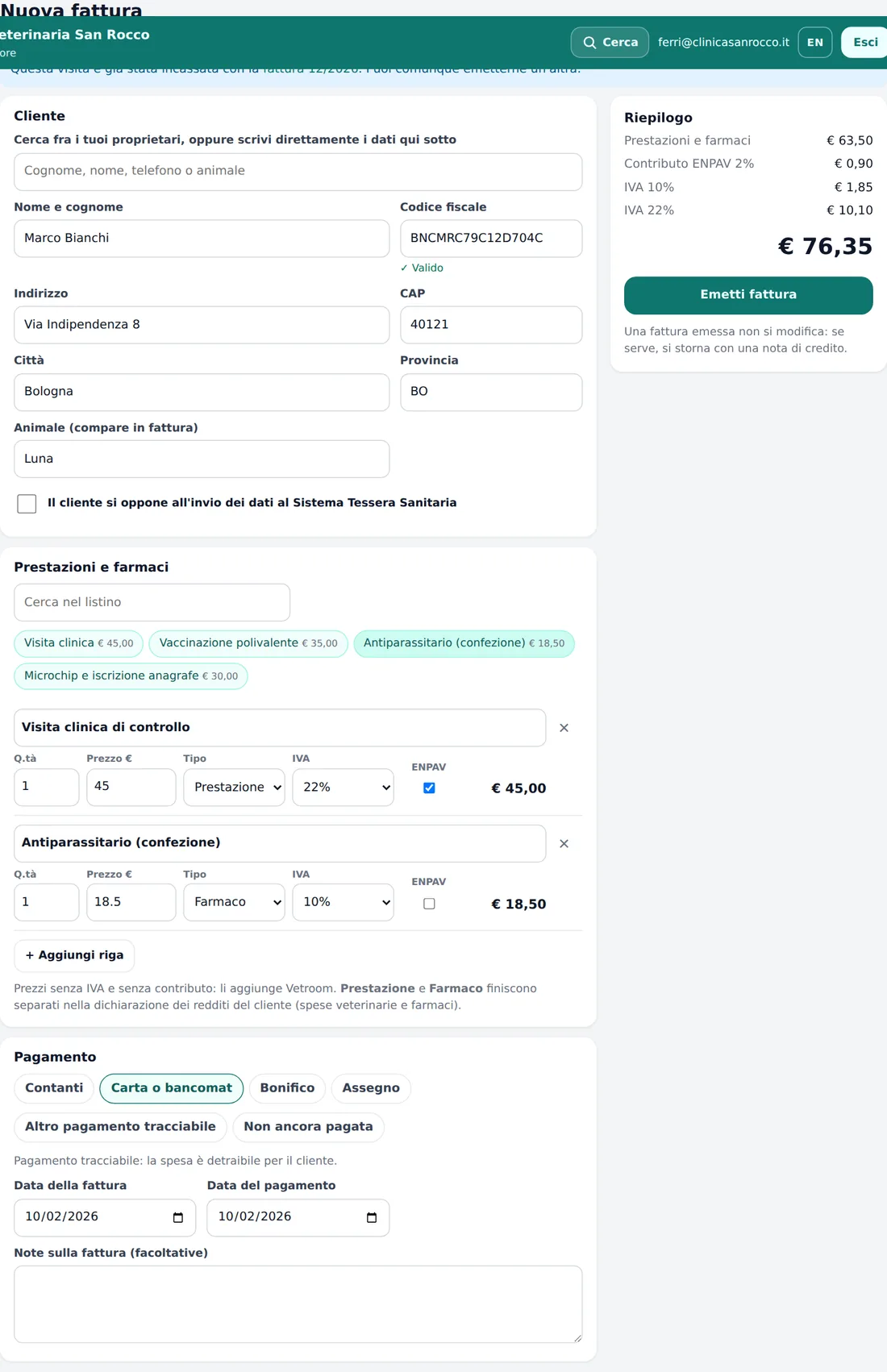887x1372 pixels.
Task: Click the Emetti fattura button
Action: click(x=748, y=295)
